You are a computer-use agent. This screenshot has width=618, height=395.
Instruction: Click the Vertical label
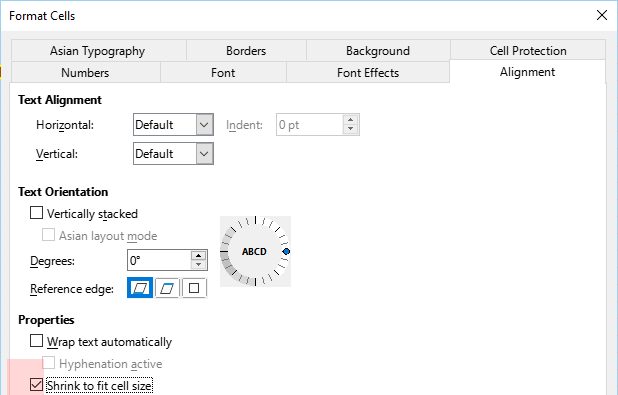57,154
